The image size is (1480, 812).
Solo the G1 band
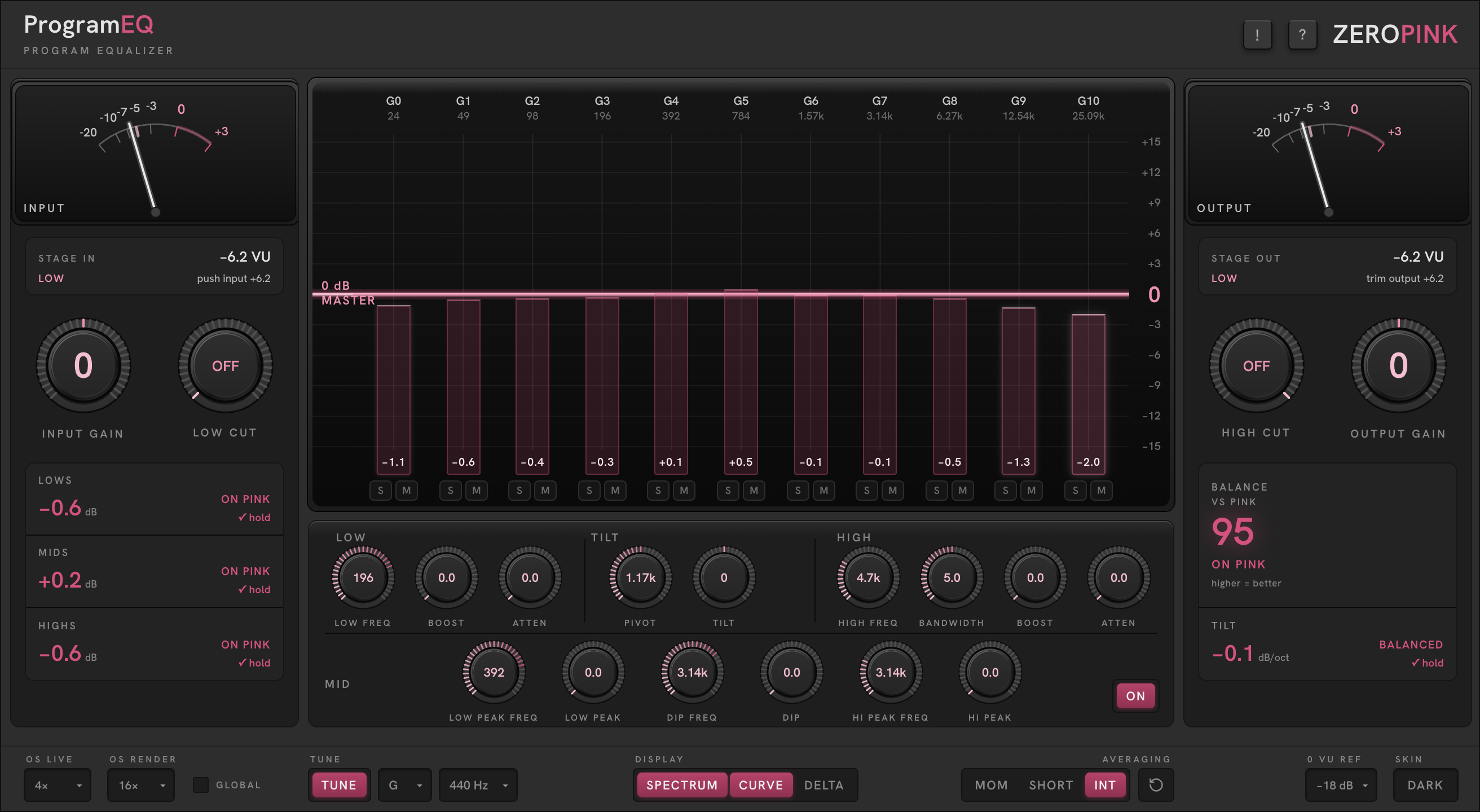[451, 491]
